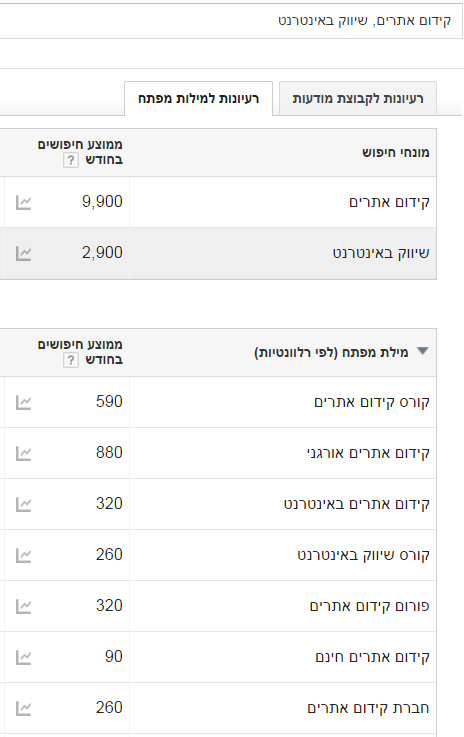464x737 pixels.
Task: Toggle sort arrow beside מילת מפתח column
Action: [423, 351]
